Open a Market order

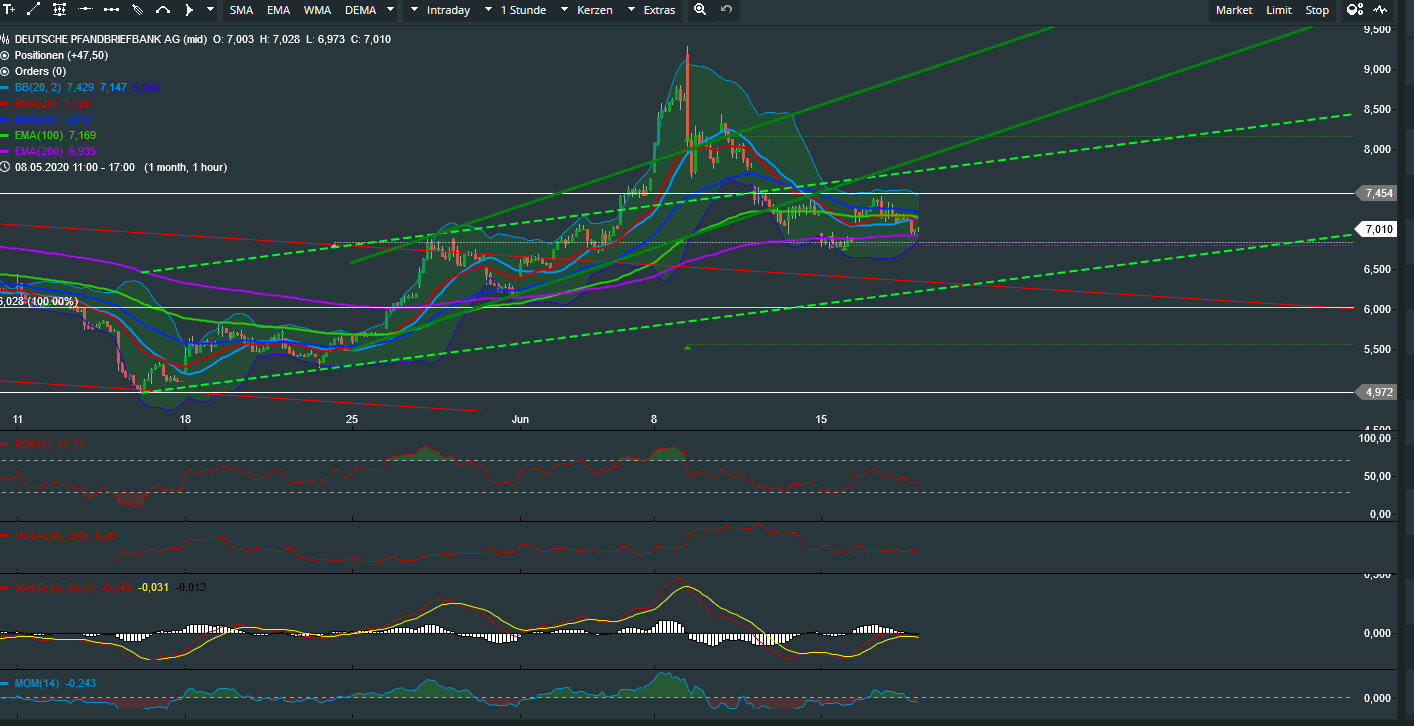[1234, 10]
